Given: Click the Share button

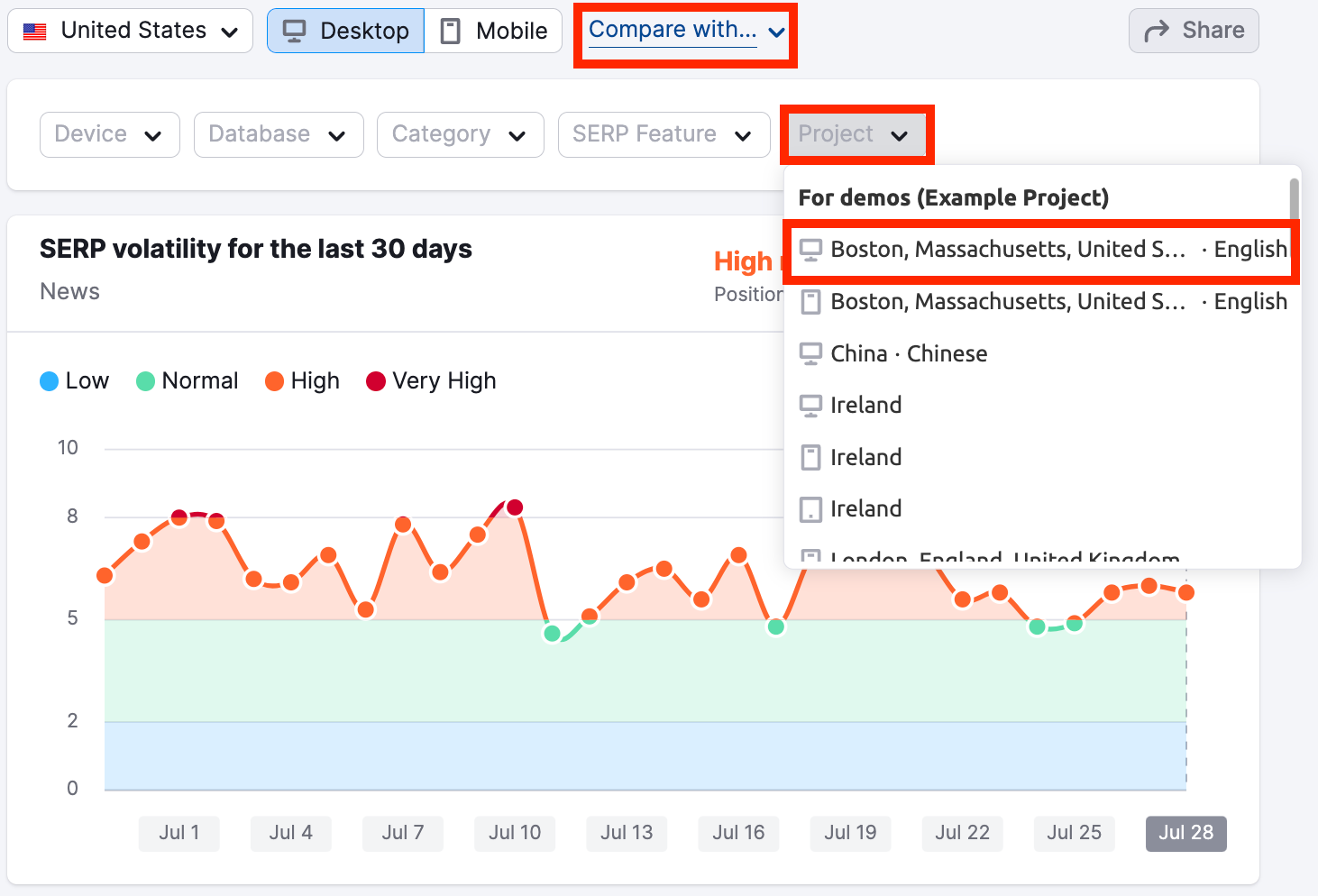Looking at the screenshot, I should point(1193,32).
